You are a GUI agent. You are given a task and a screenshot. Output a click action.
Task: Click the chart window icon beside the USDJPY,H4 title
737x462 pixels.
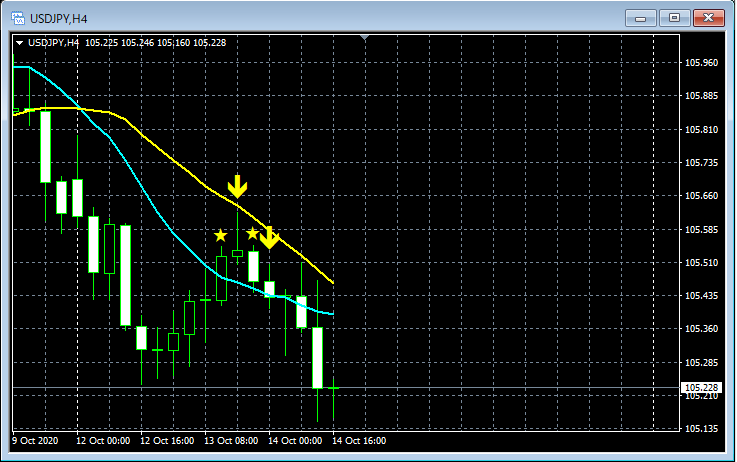point(18,18)
